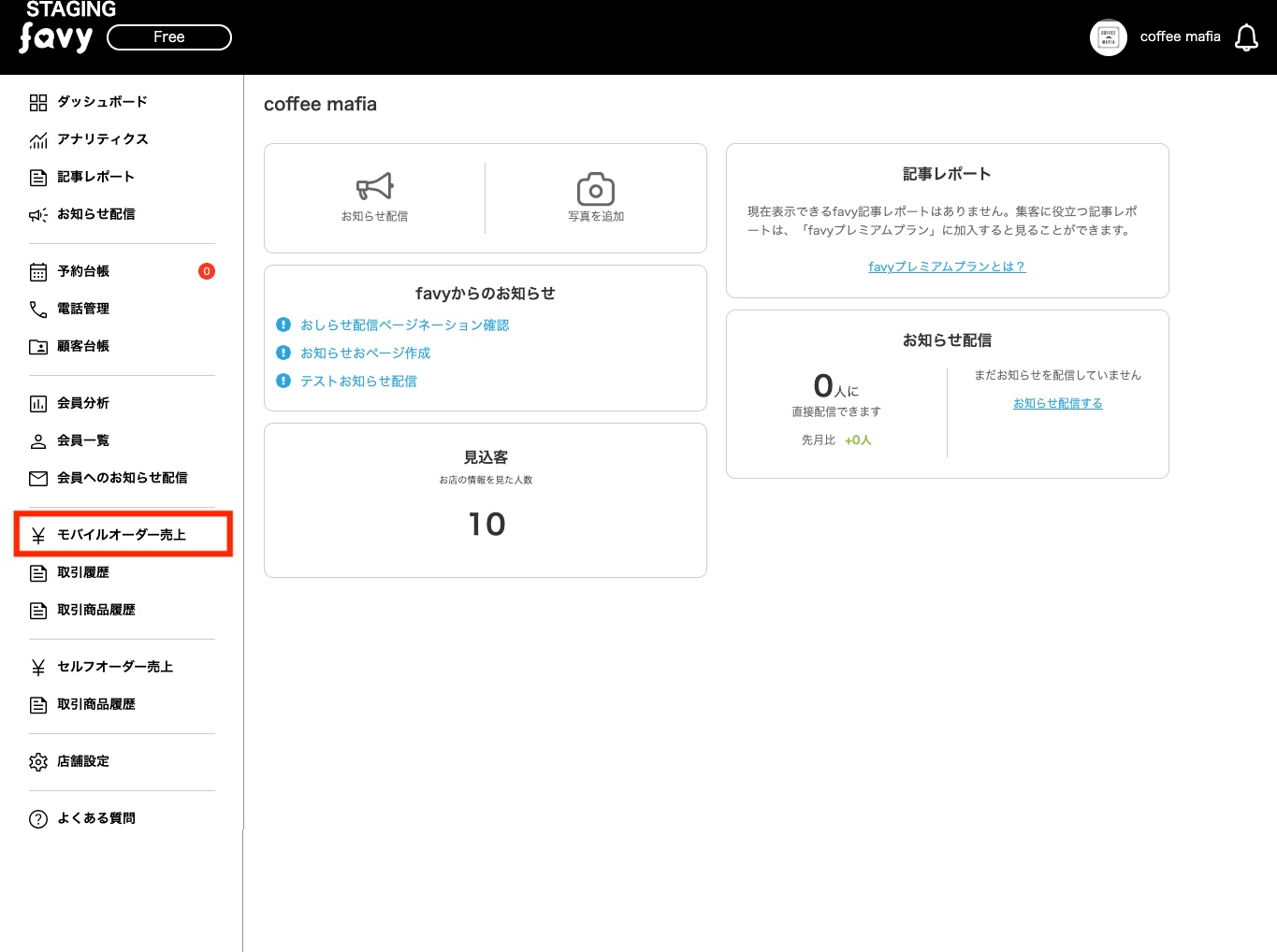Click the Free plan badge
Viewport: 1277px width, 952px height.
click(169, 37)
